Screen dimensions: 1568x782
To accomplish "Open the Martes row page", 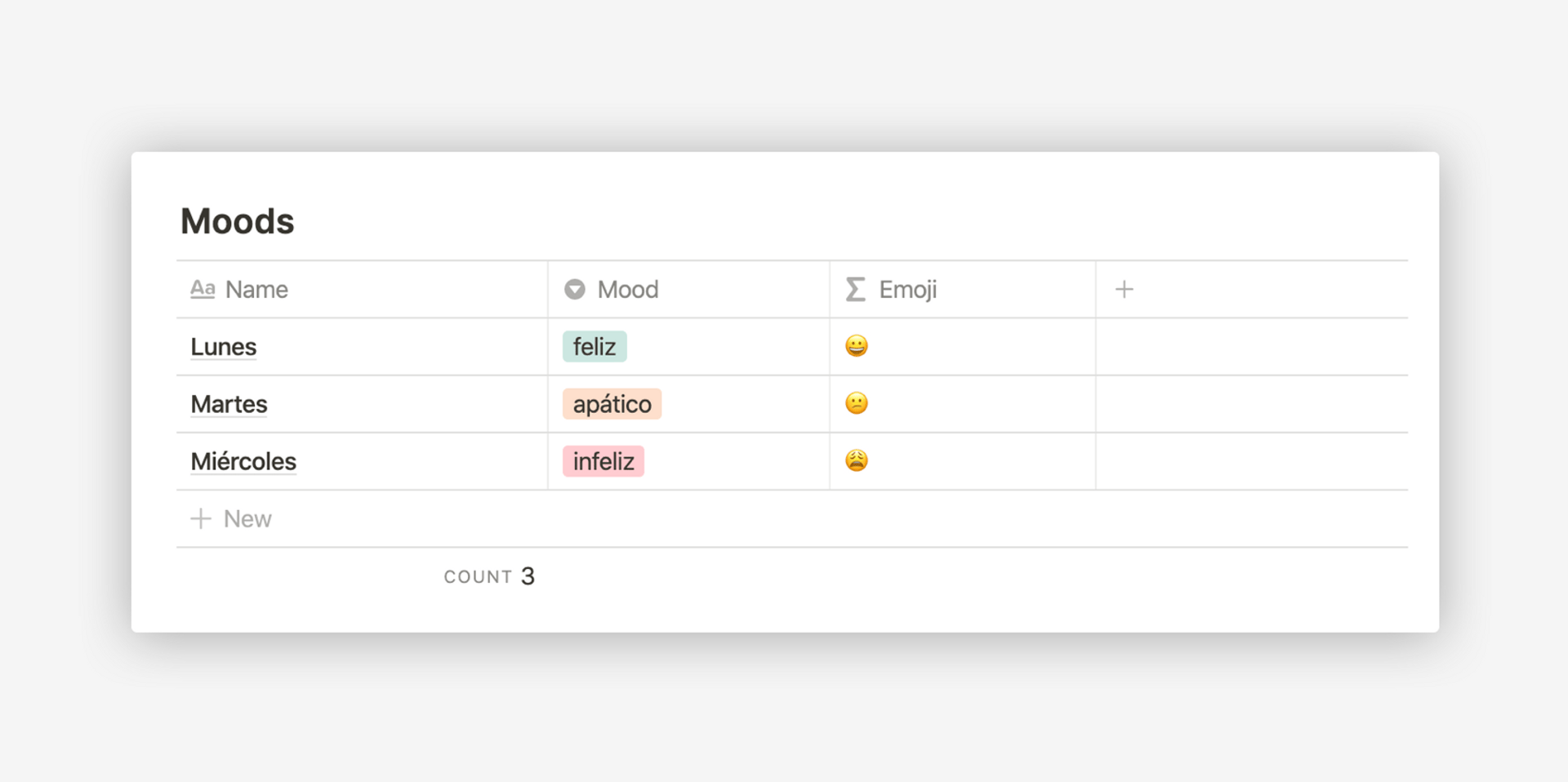I will (228, 403).
